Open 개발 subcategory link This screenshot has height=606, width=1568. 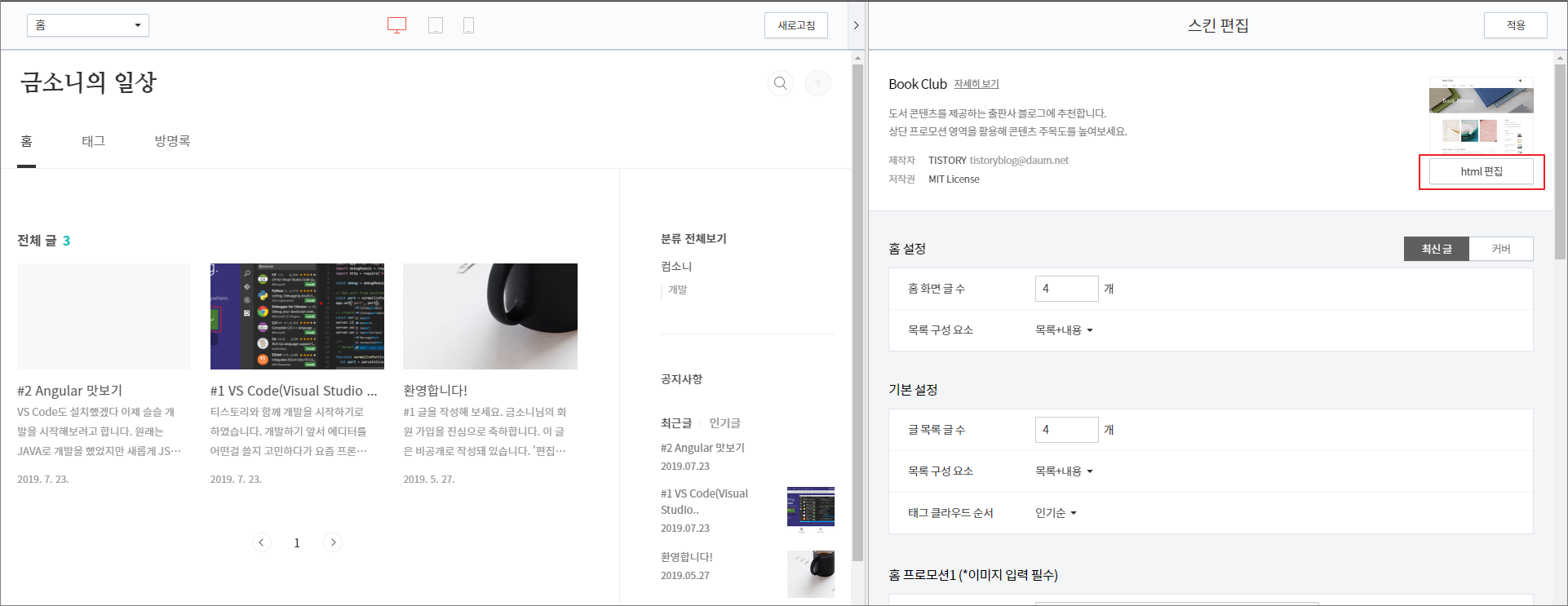point(678,290)
